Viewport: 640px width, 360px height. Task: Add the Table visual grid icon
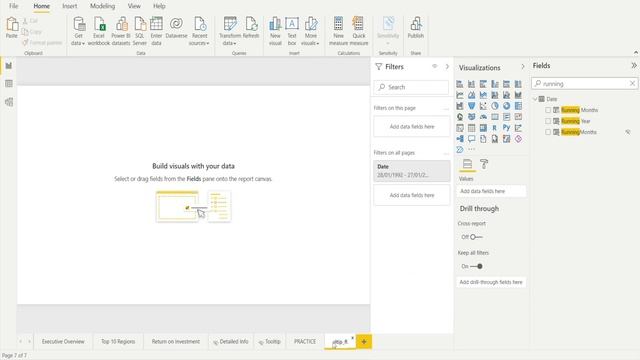click(x=471, y=128)
